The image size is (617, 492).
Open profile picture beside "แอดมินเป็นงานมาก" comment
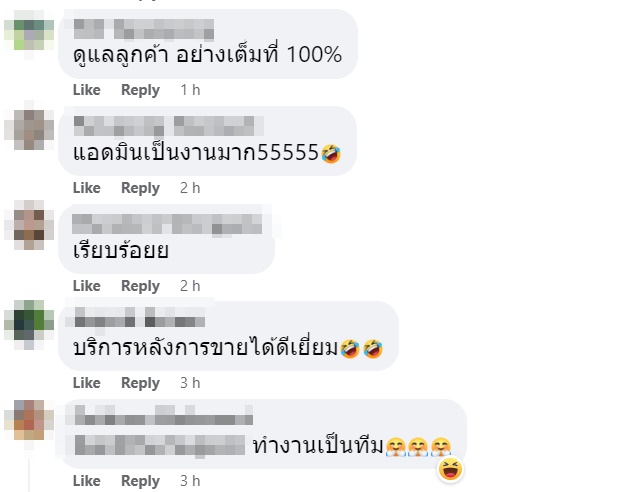[29, 129]
